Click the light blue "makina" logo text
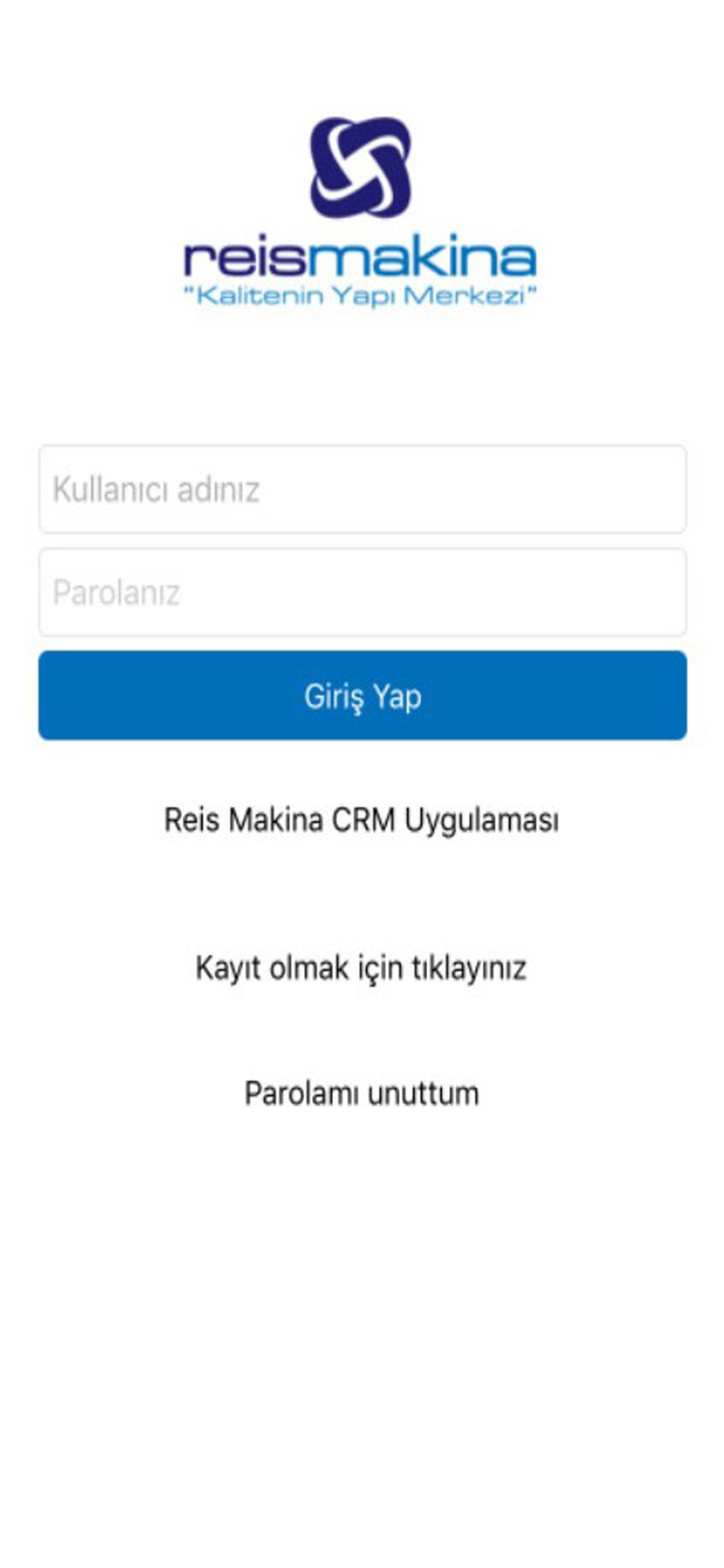The image size is (724, 1568). [422, 259]
